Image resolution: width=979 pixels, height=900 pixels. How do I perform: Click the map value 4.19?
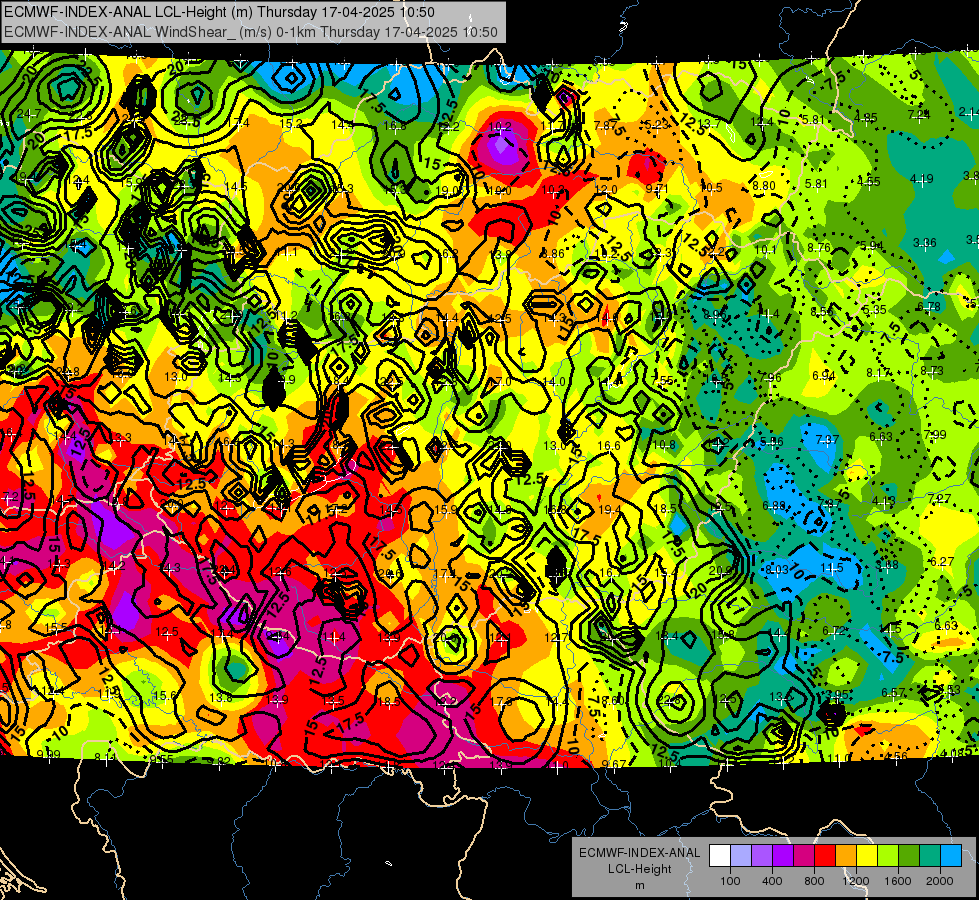click(x=922, y=179)
